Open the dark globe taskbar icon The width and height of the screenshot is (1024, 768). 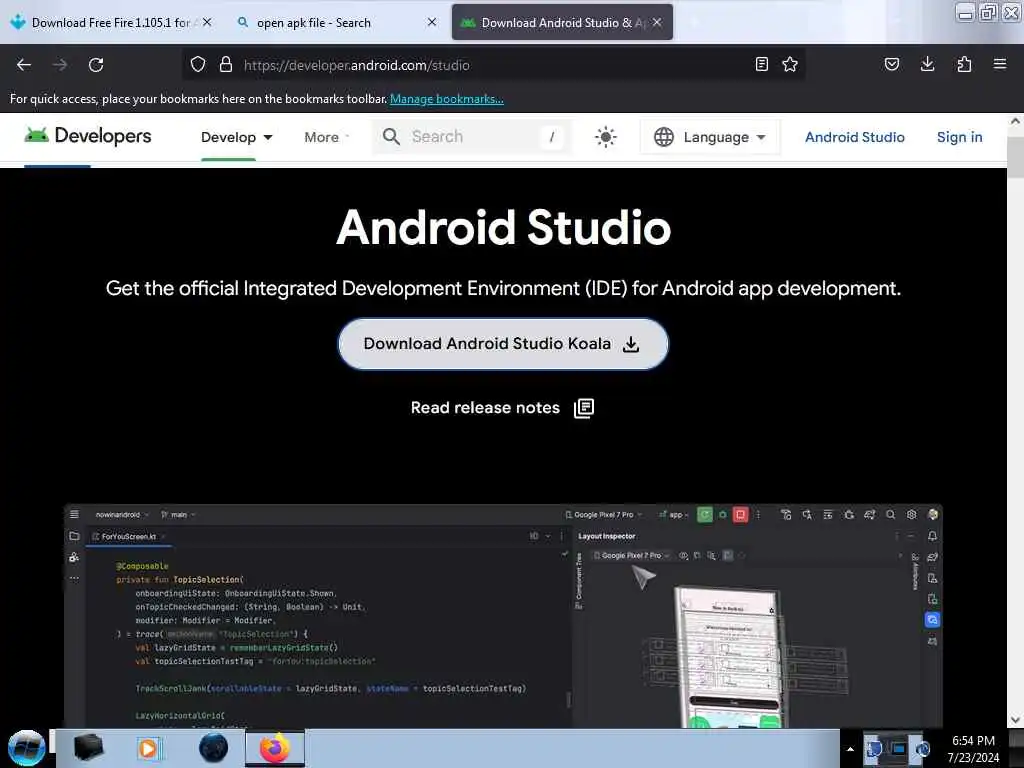pyautogui.click(x=214, y=748)
